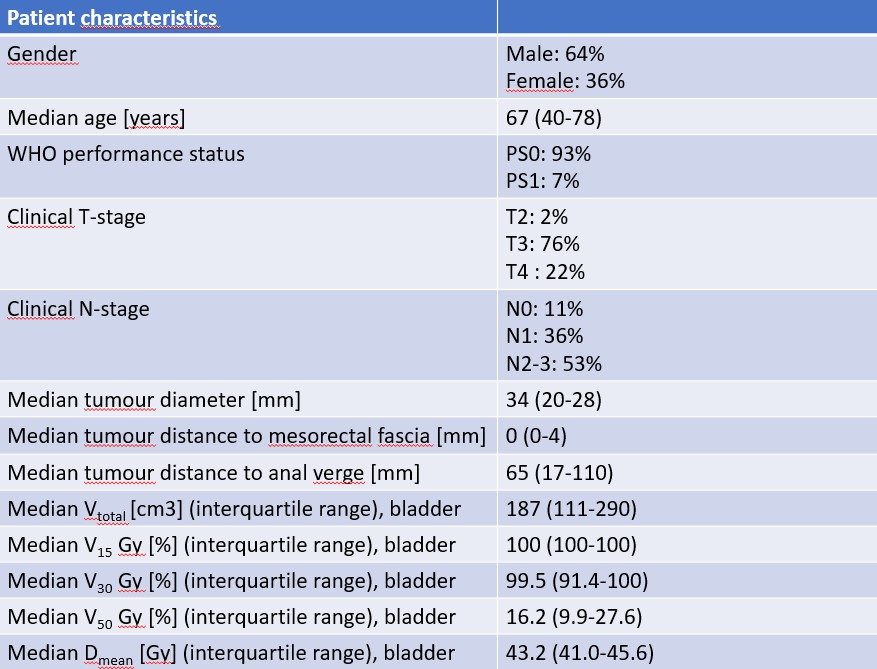Click the 65 (17-110) anal verge value
Viewport: 877px width, 669px height.
click(559, 473)
